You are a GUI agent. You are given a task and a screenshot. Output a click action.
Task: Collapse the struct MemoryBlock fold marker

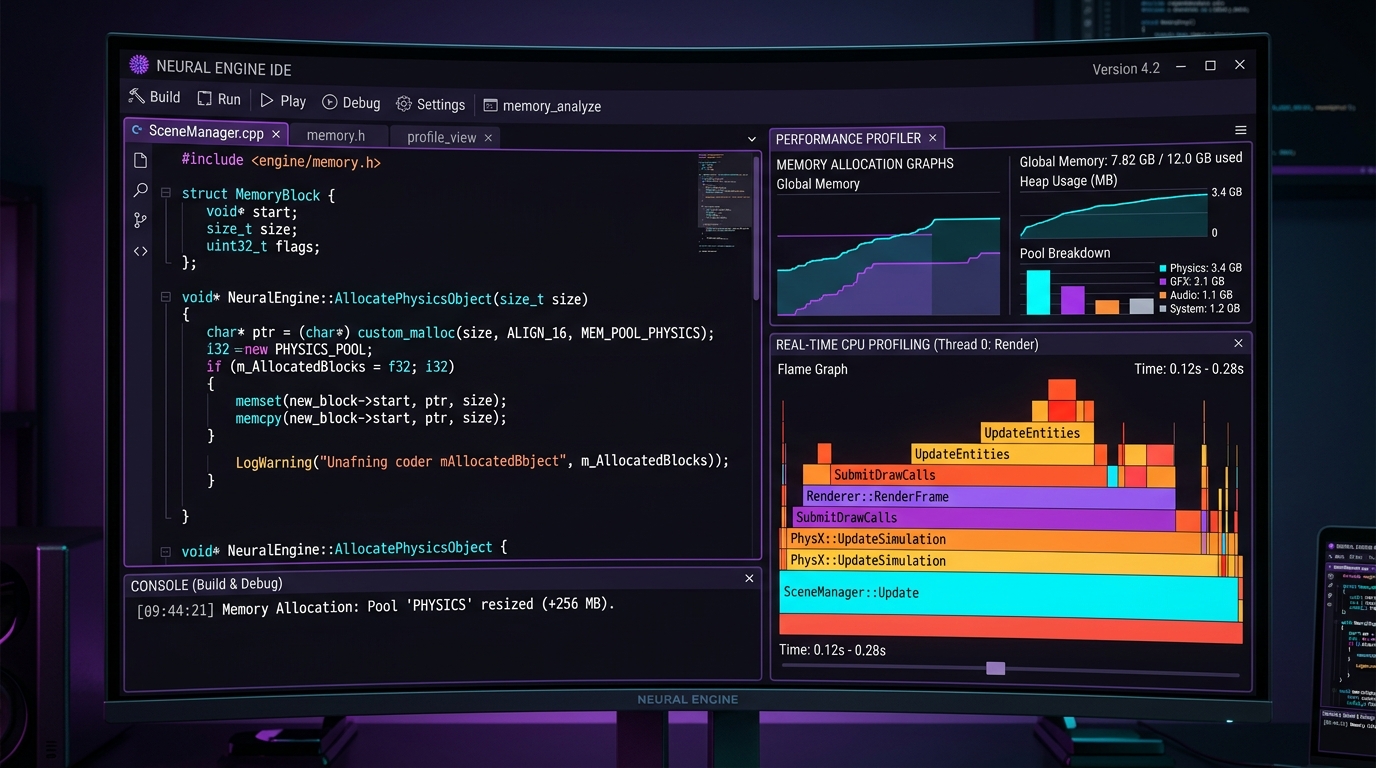click(x=166, y=193)
